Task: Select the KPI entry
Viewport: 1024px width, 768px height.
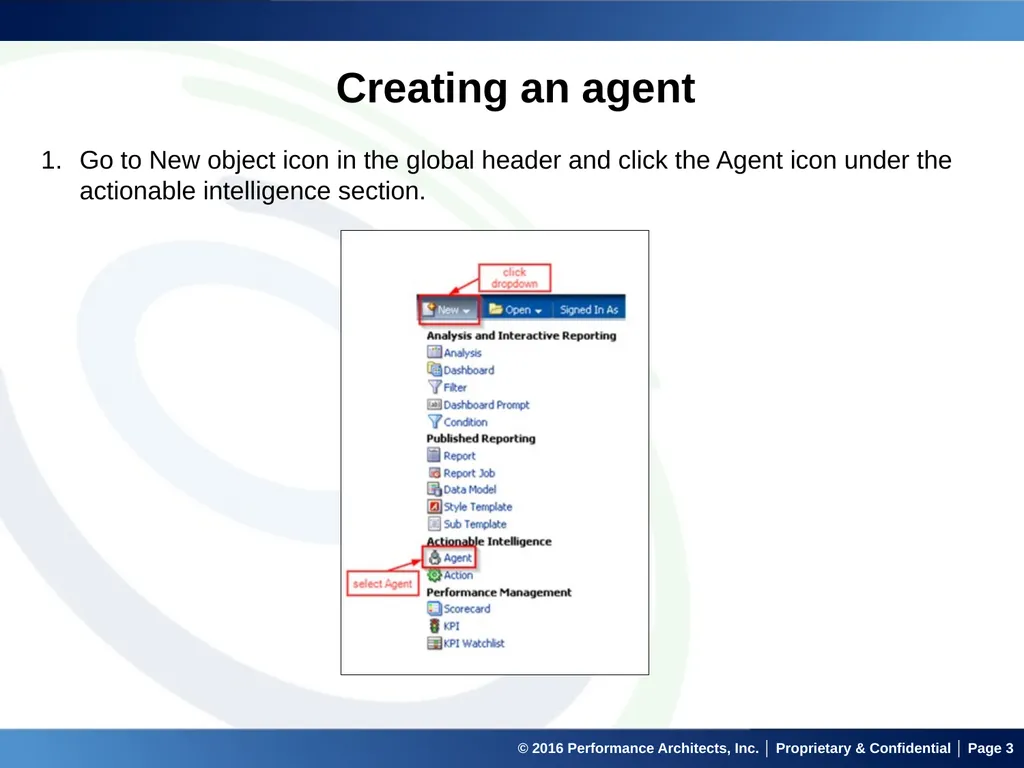Action: pyautogui.click(x=451, y=626)
